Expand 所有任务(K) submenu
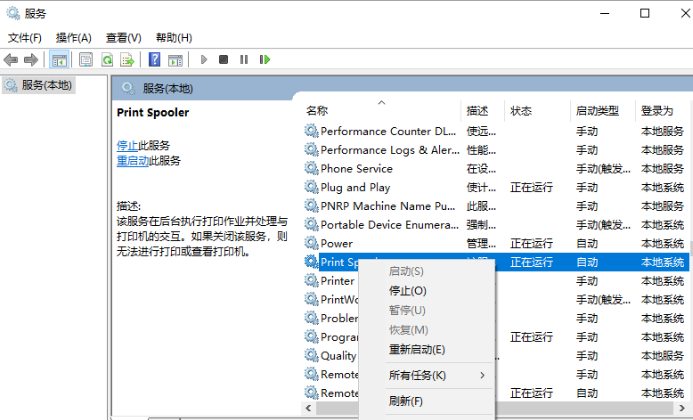The height and width of the screenshot is (420, 693). [426, 375]
